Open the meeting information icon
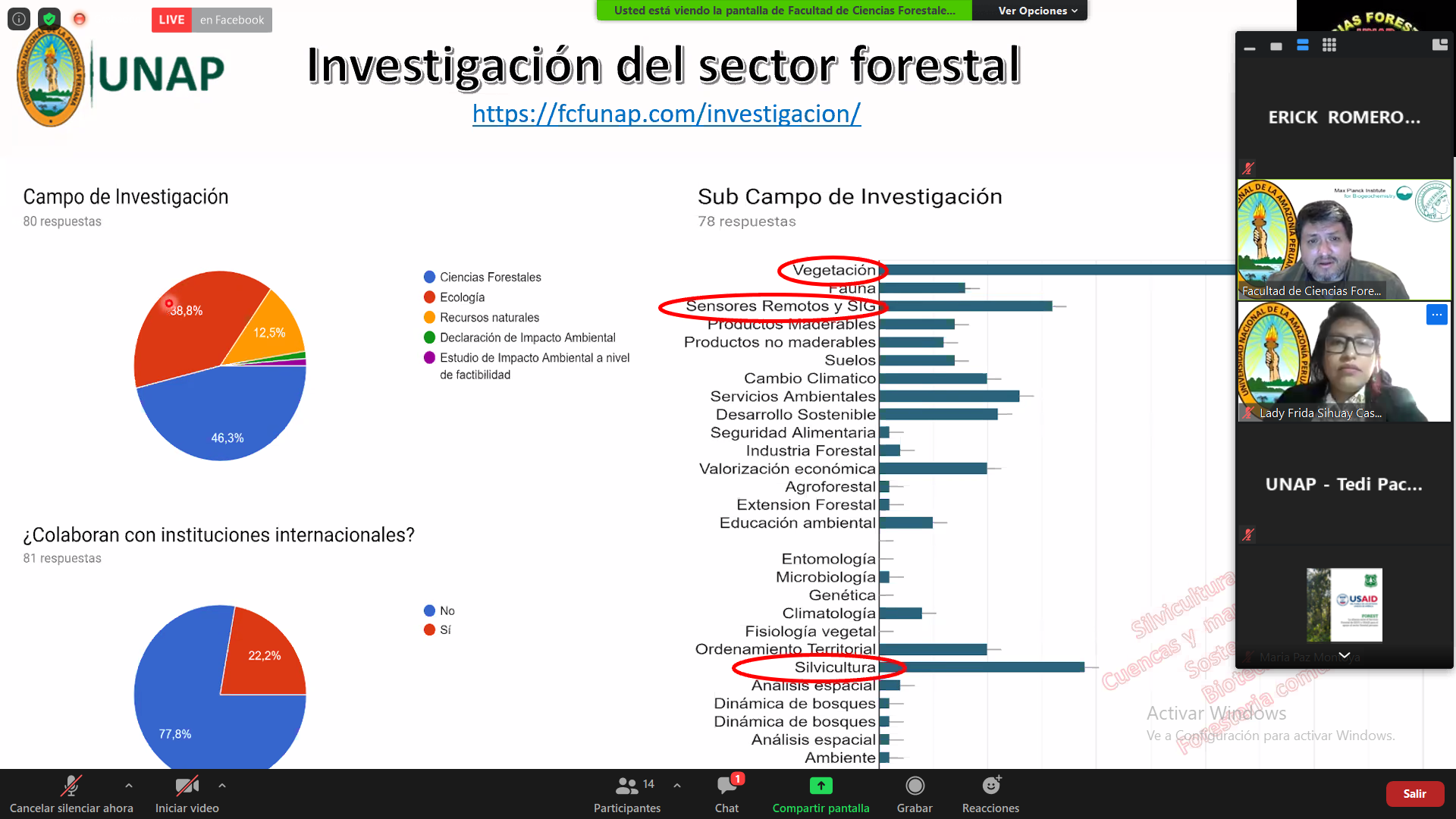 pos(19,19)
